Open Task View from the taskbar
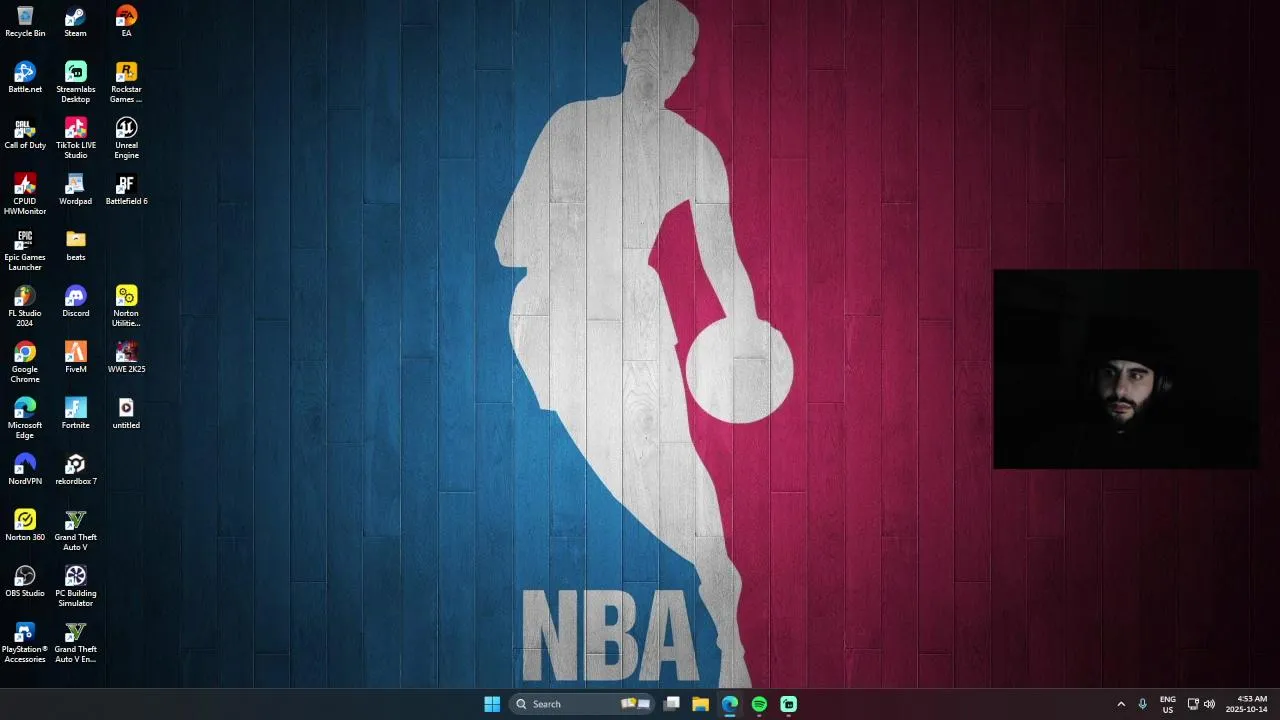This screenshot has height=720, width=1280. click(672, 704)
